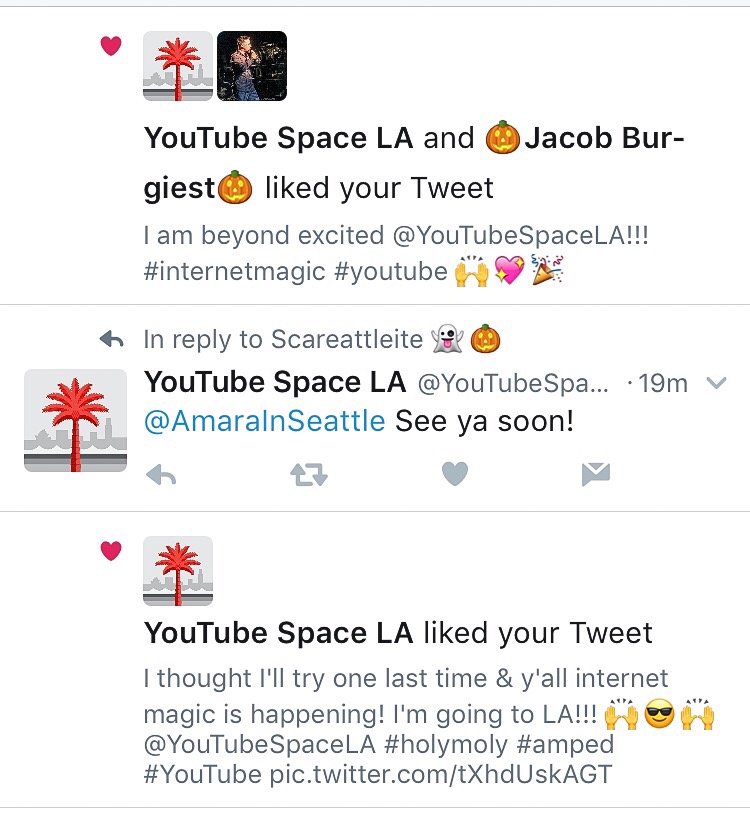Open the tweet options chevron next to 19m
The height and width of the screenshot is (817, 750).
pyautogui.click(x=717, y=383)
